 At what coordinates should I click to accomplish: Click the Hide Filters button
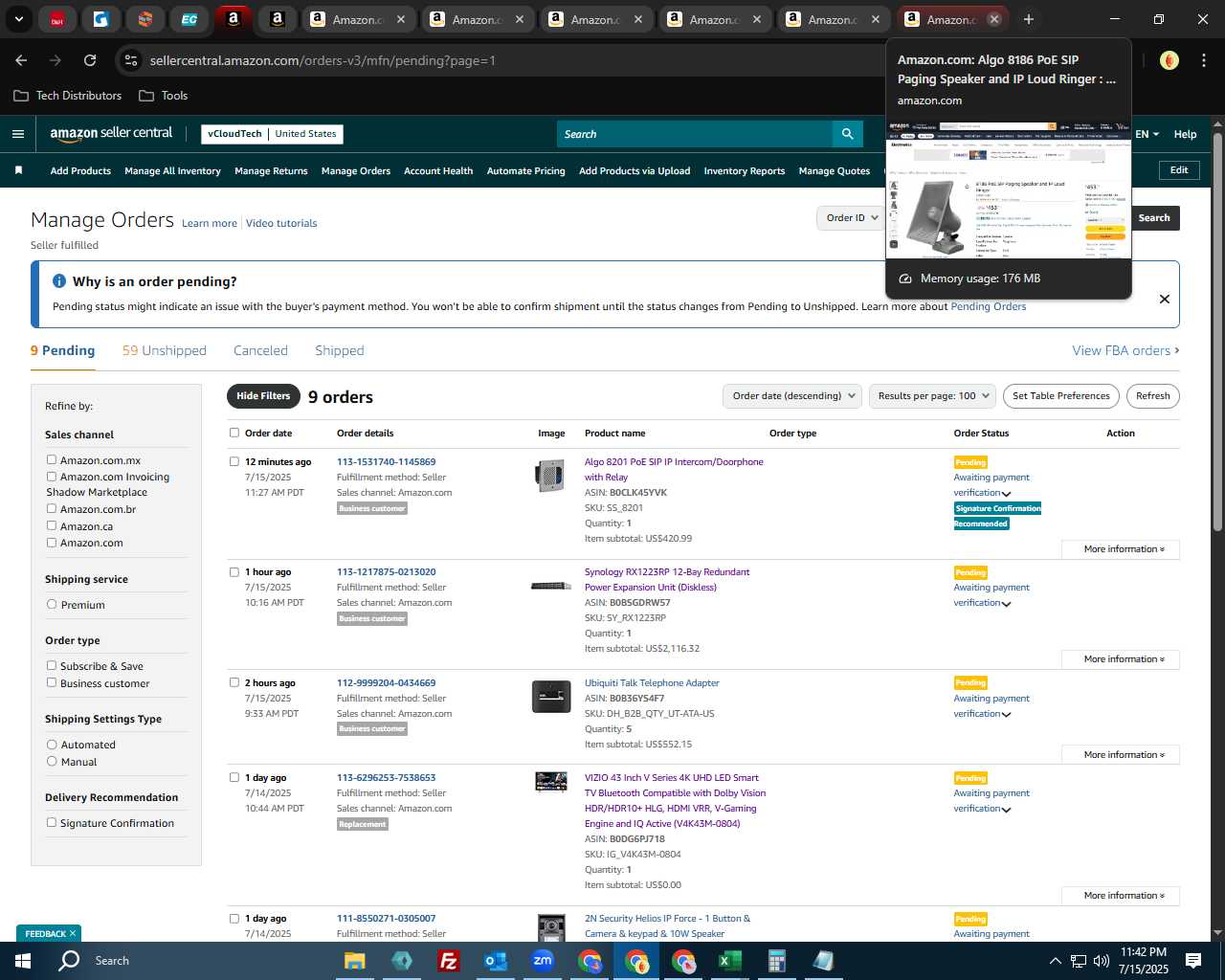point(263,396)
